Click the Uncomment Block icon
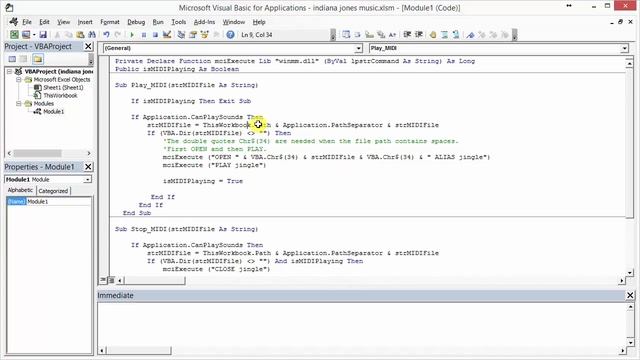This screenshot has width=640, height=360. pos(456,35)
